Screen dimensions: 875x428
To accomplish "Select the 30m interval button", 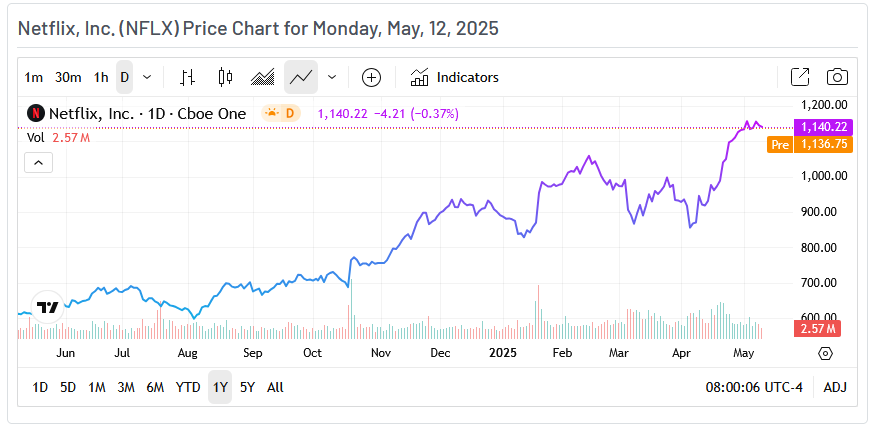I will pos(68,77).
